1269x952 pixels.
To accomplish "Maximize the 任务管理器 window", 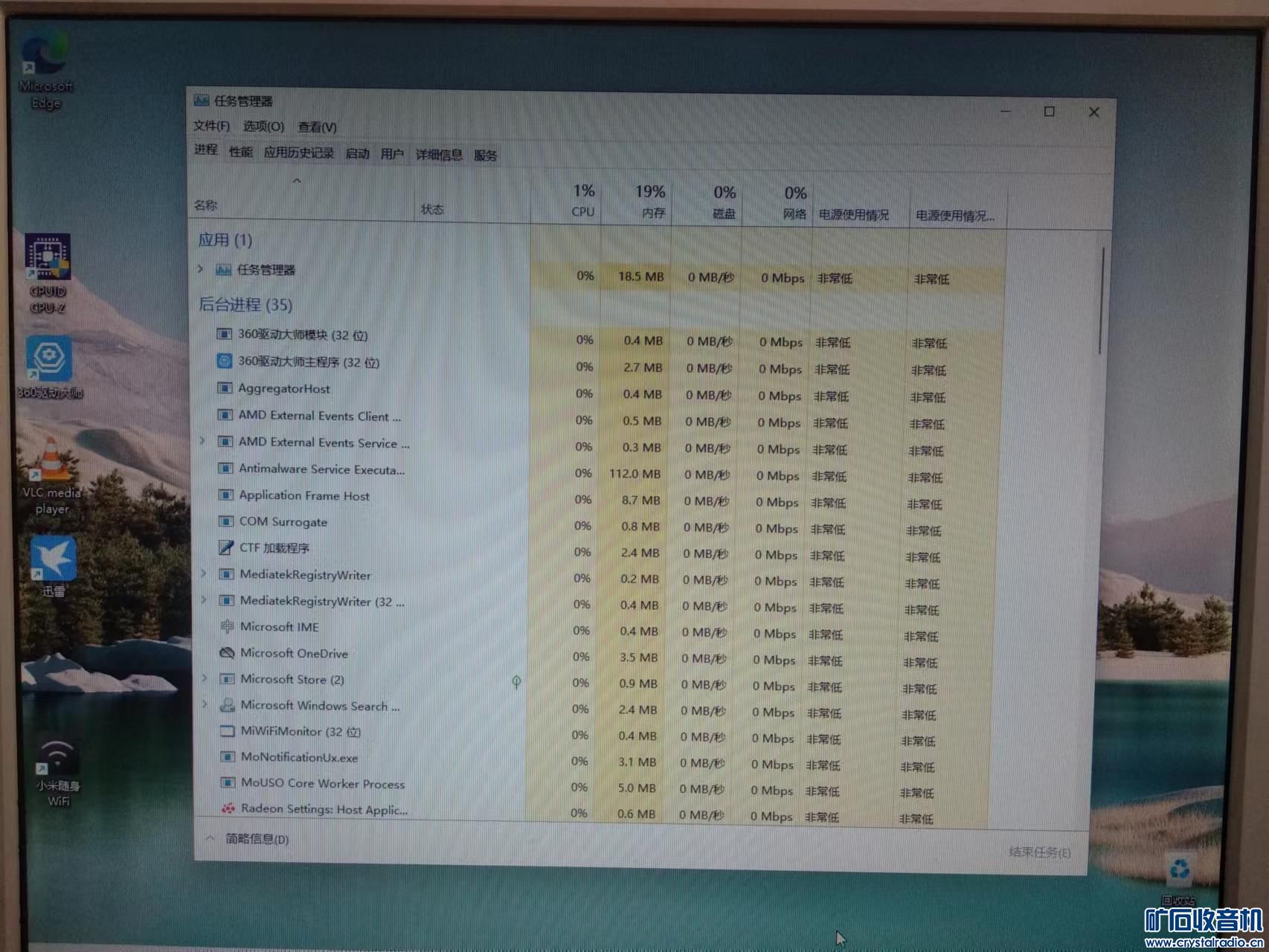I will pos(1050,112).
